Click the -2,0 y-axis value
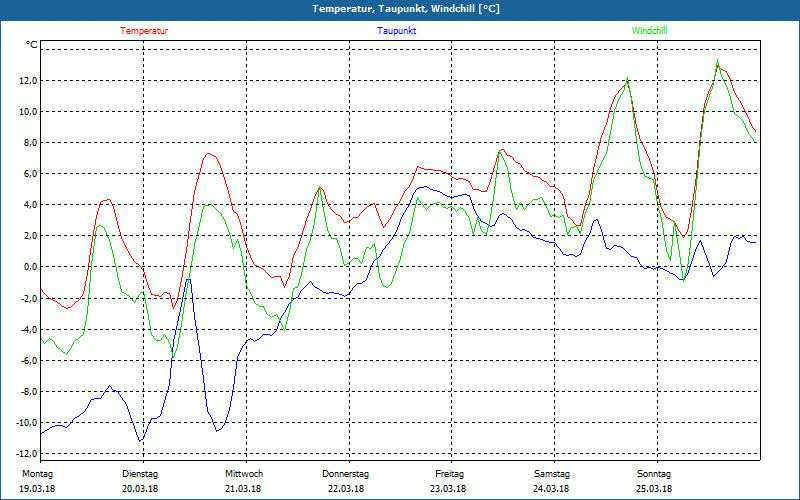The width and height of the screenshot is (800, 500). click(27, 298)
